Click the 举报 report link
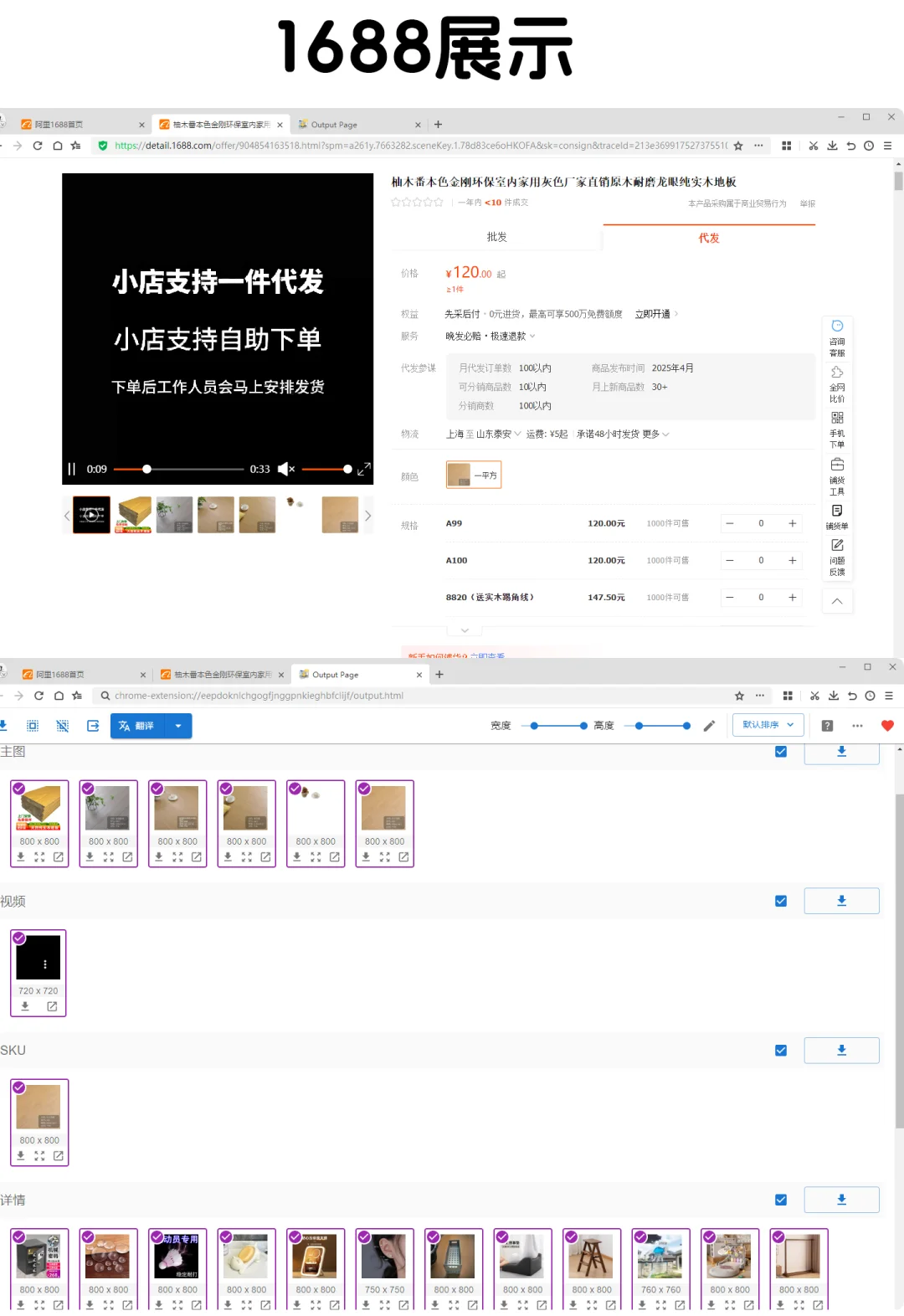This screenshot has height=1316, width=904. pyautogui.click(x=807, y=203)
